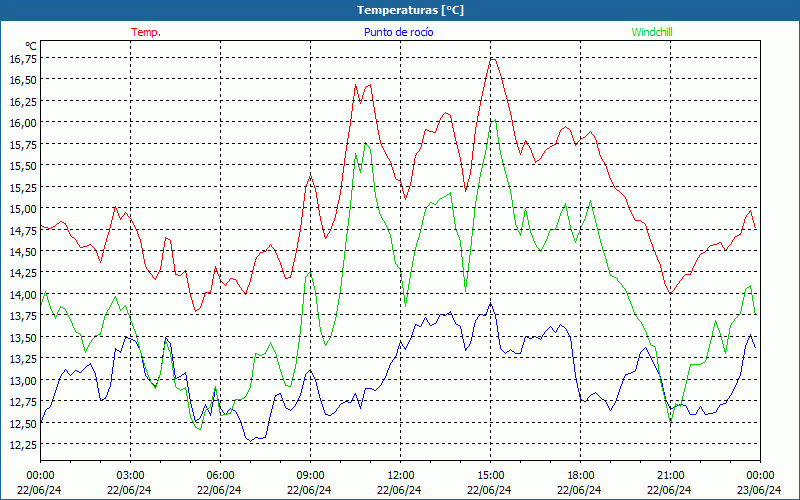The width and height of the screenshot is (800, 500).
Task: Click the 09:00 time axis label
Action: pos(310,476)
